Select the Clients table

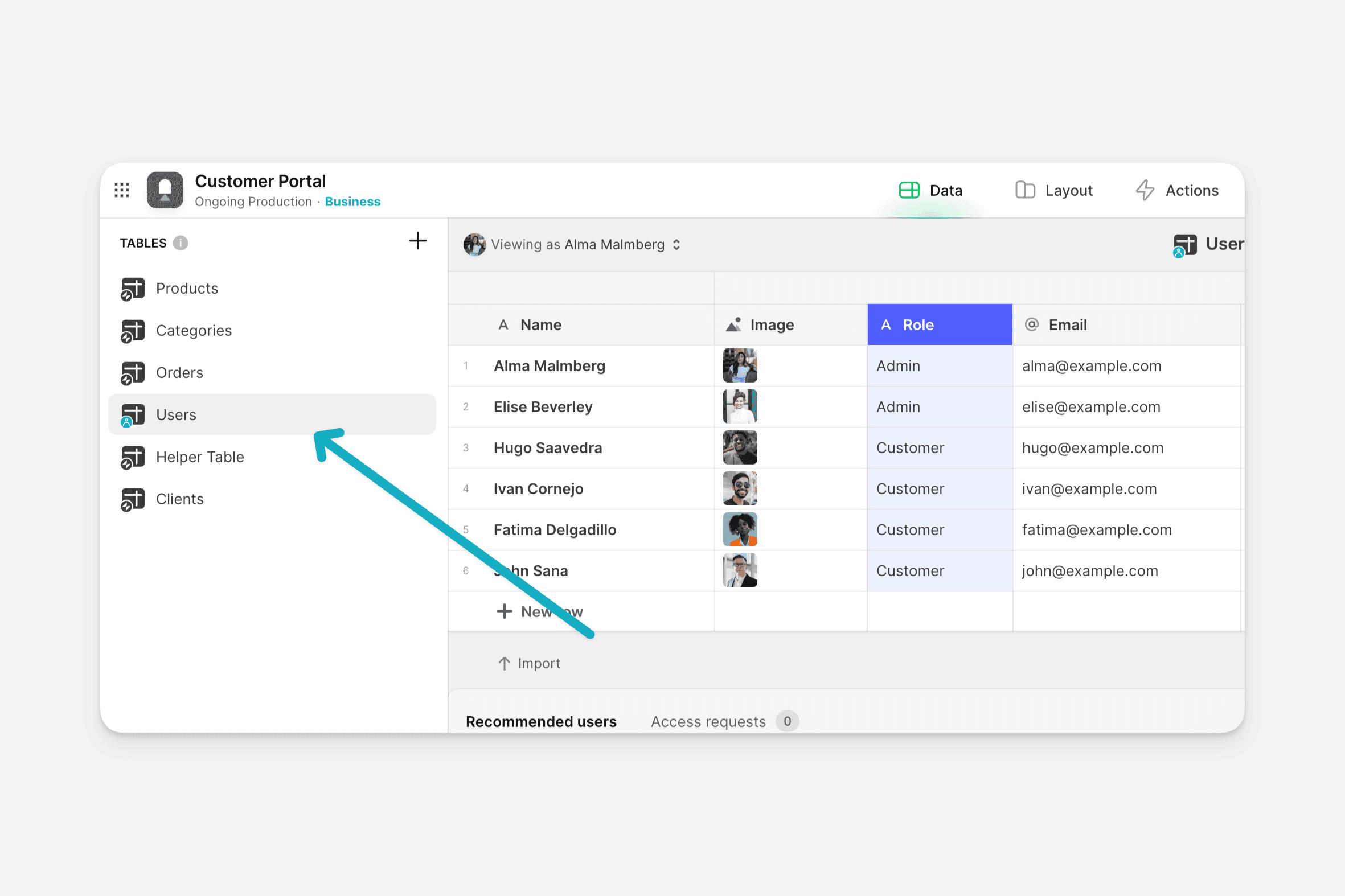(x=179, y=499)
